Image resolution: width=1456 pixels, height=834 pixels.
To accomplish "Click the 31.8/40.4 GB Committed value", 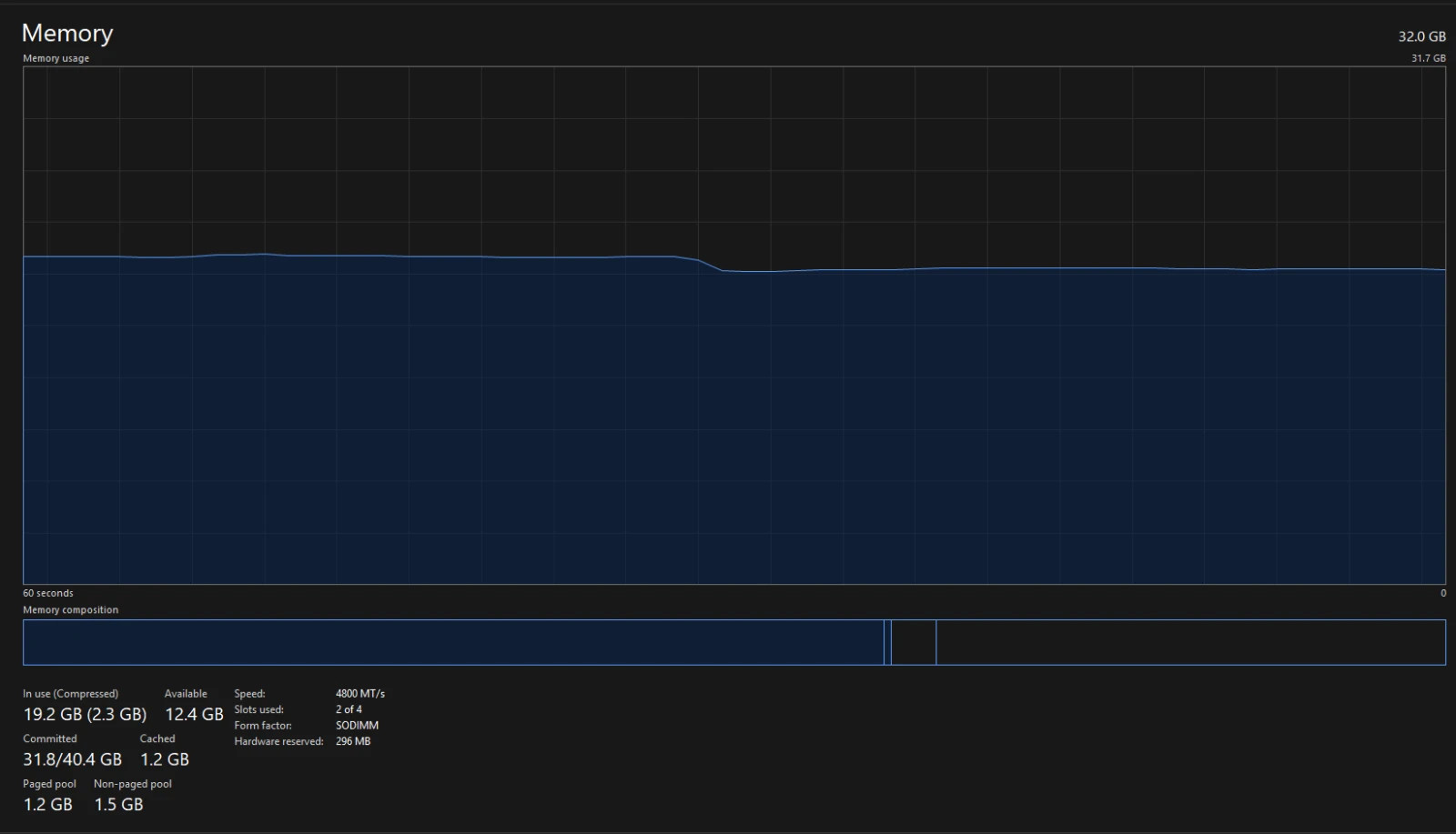I will pos(72,759).
